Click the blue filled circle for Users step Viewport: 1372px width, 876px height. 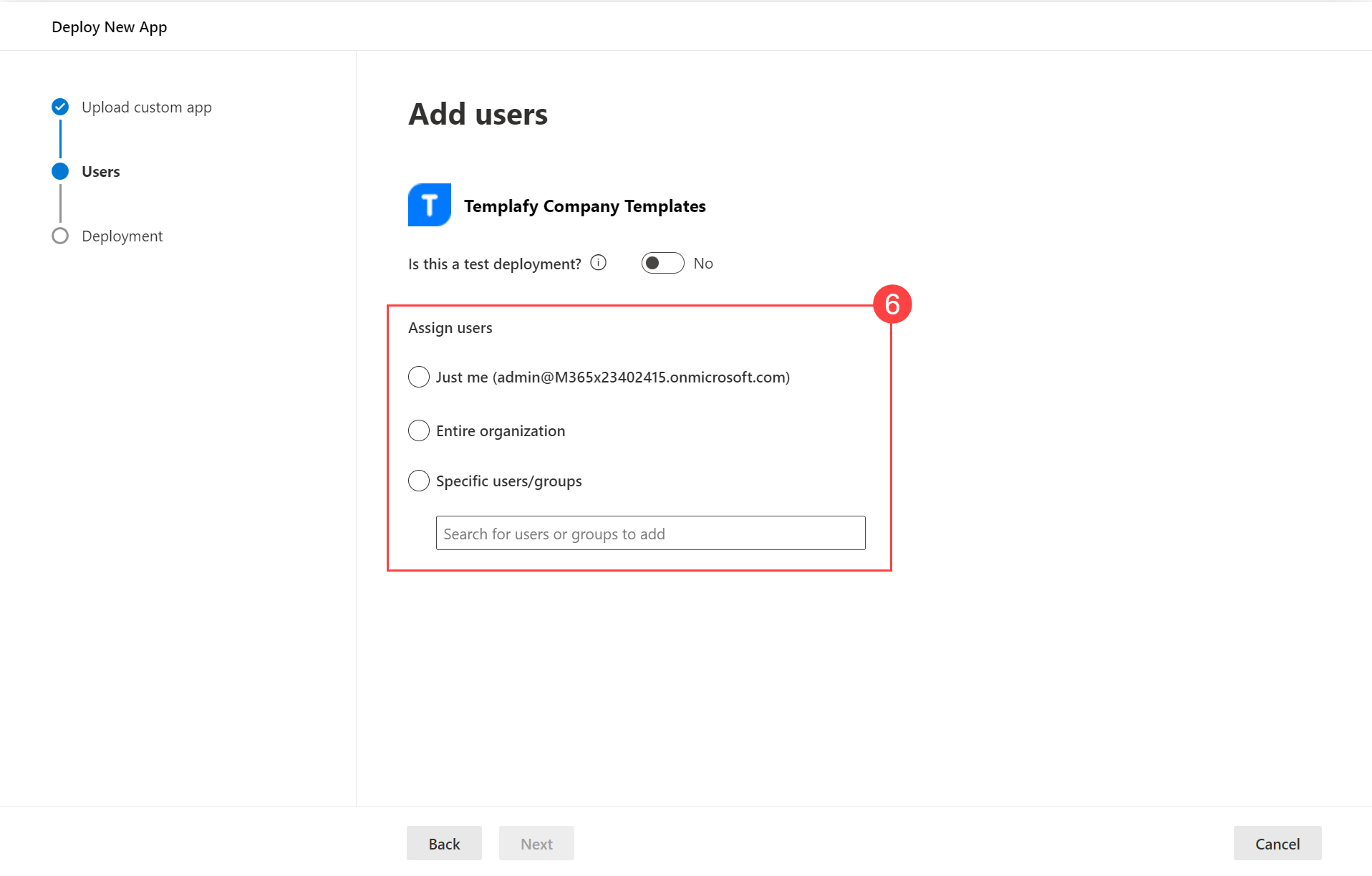pyautogui.click(x=60, y=171)
